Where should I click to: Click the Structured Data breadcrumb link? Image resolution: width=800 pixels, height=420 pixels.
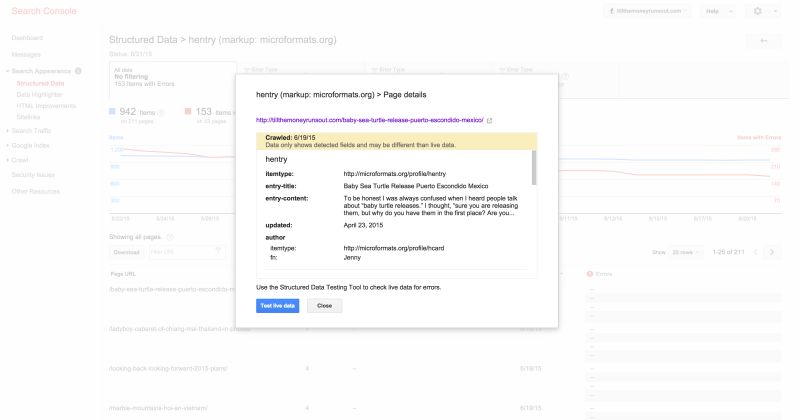[143, 40]
